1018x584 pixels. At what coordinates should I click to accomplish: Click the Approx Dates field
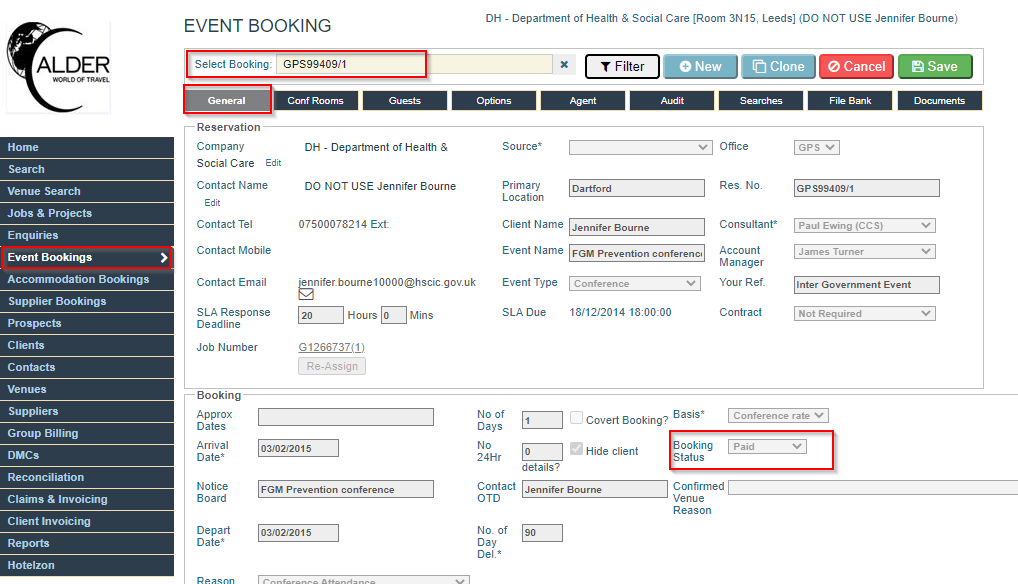[x=345, y=417]
